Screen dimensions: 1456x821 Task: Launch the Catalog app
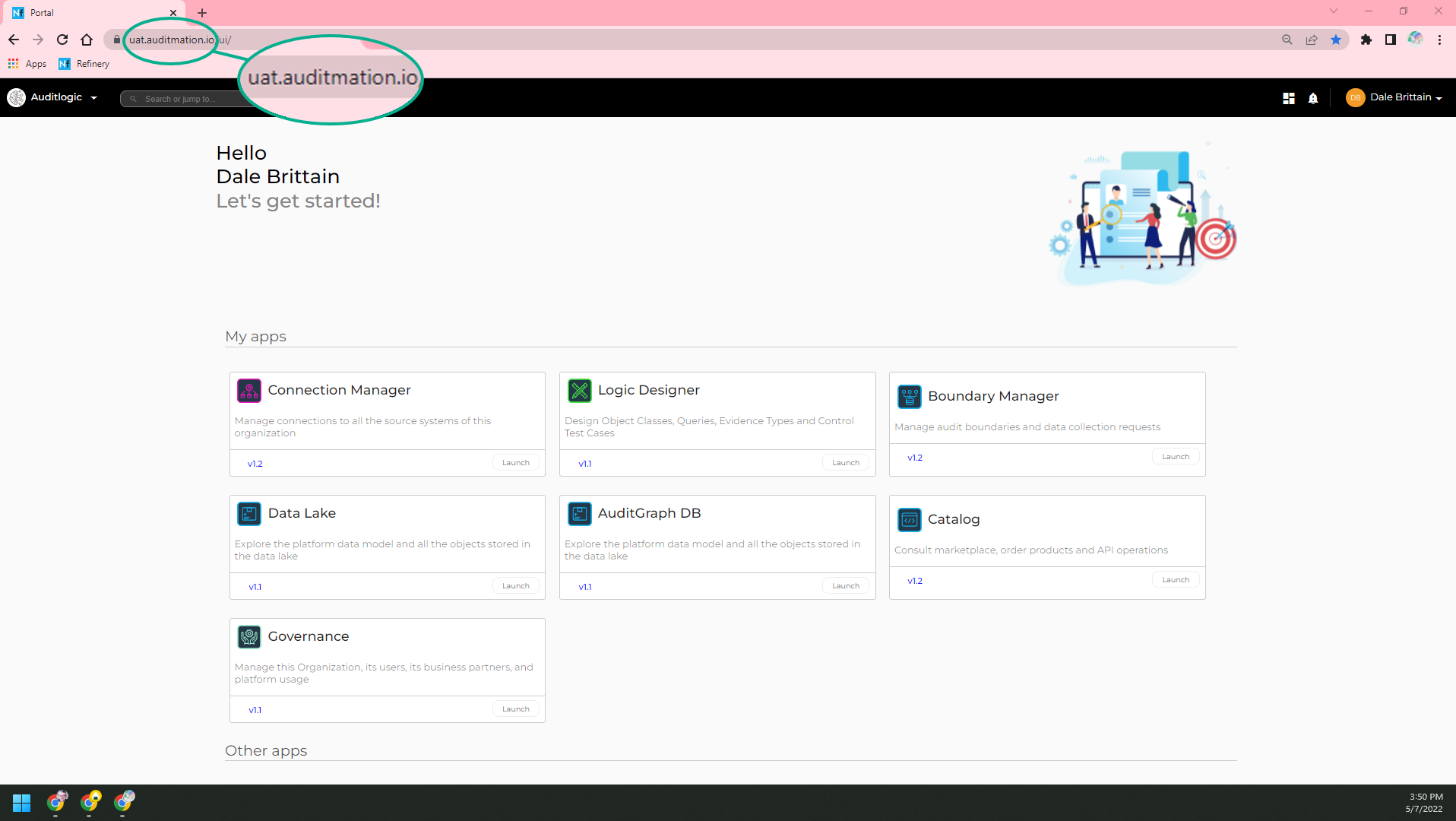1175,580
